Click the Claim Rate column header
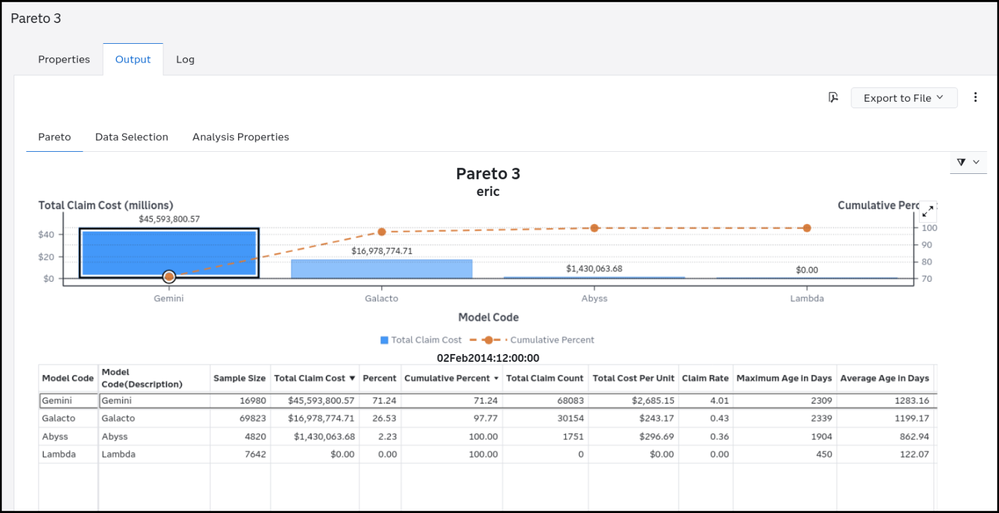 point(705,378)
